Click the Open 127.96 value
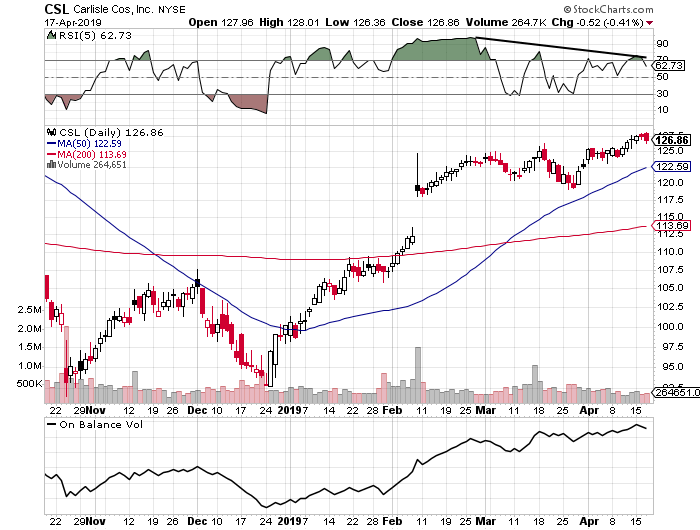This screenshot has height=530, width=700. pyautogui.click(x=221, y=22)
